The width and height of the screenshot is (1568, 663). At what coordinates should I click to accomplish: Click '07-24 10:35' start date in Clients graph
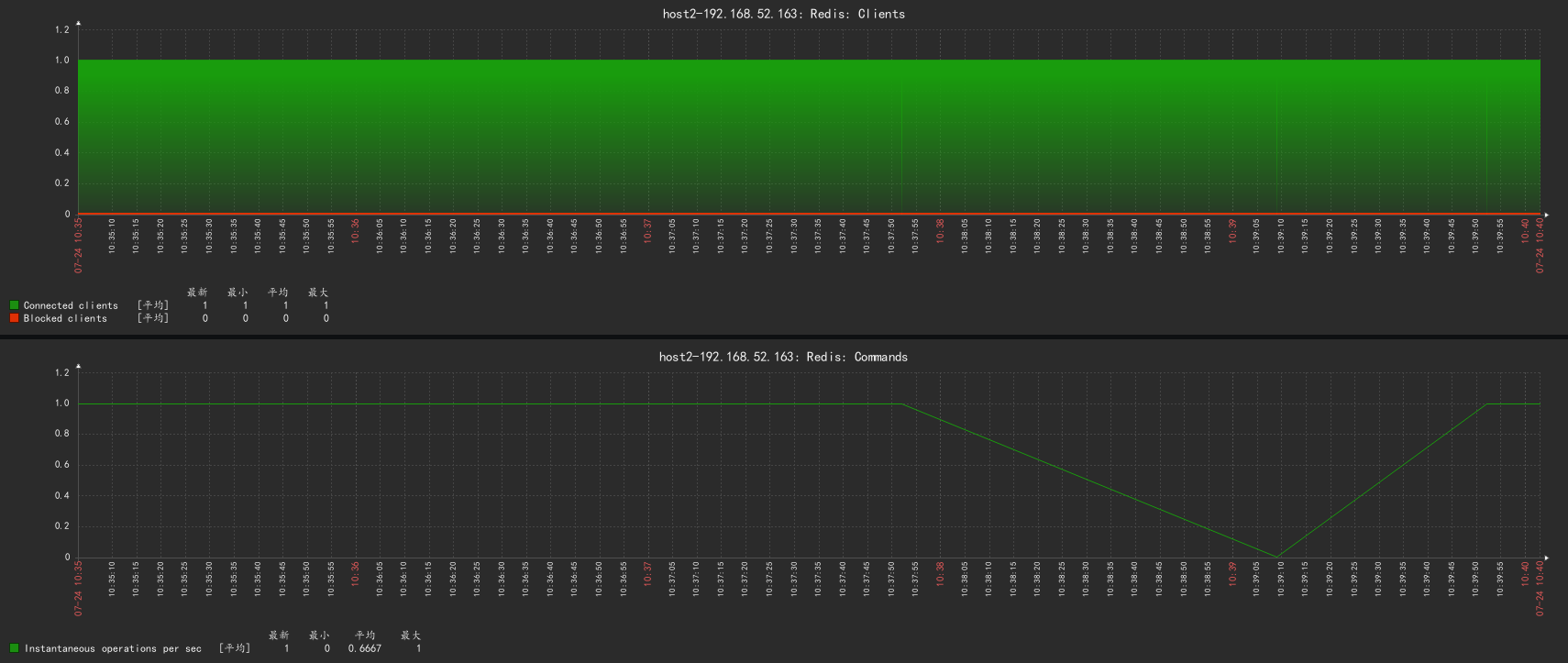point(79,245)
